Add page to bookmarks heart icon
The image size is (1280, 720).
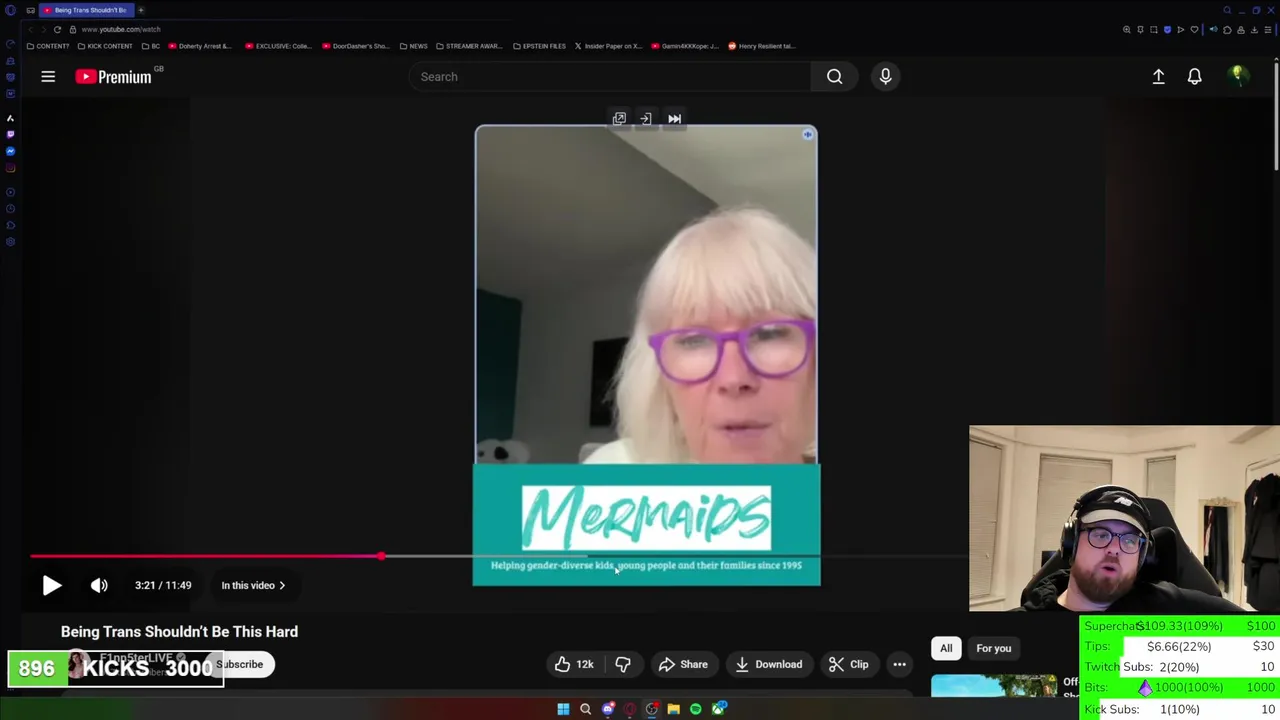click(x=1194, y=30)
